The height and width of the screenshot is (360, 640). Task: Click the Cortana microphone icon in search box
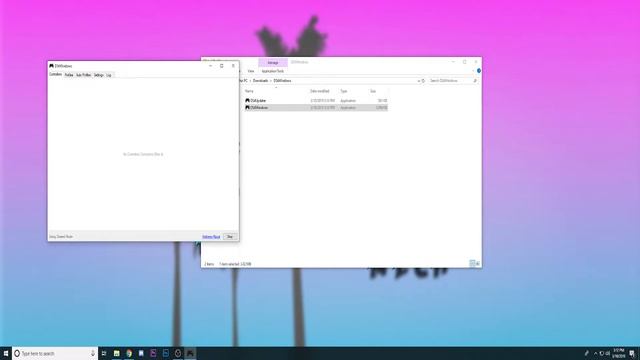click(x=93, y=353)
